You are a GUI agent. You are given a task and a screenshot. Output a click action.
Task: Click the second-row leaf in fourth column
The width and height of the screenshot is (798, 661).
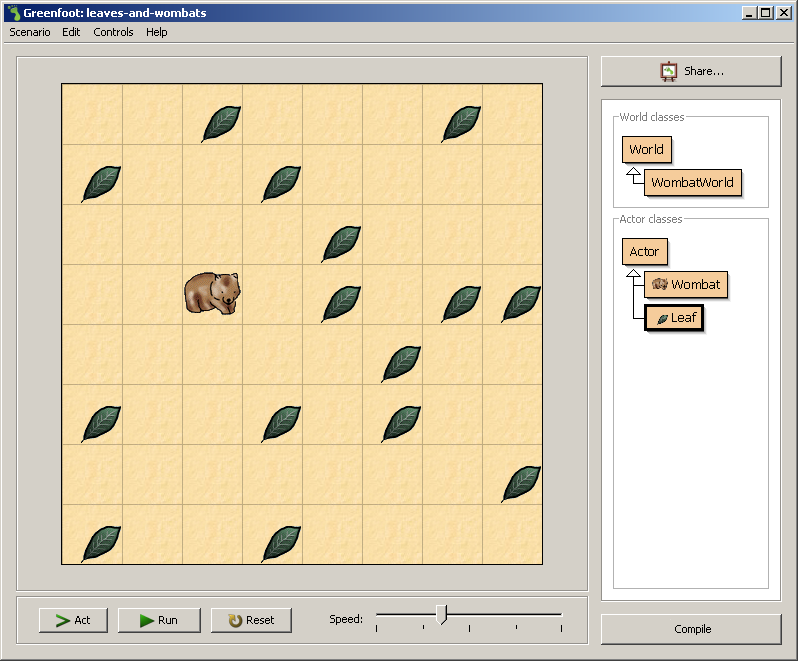tap(281, 184)
